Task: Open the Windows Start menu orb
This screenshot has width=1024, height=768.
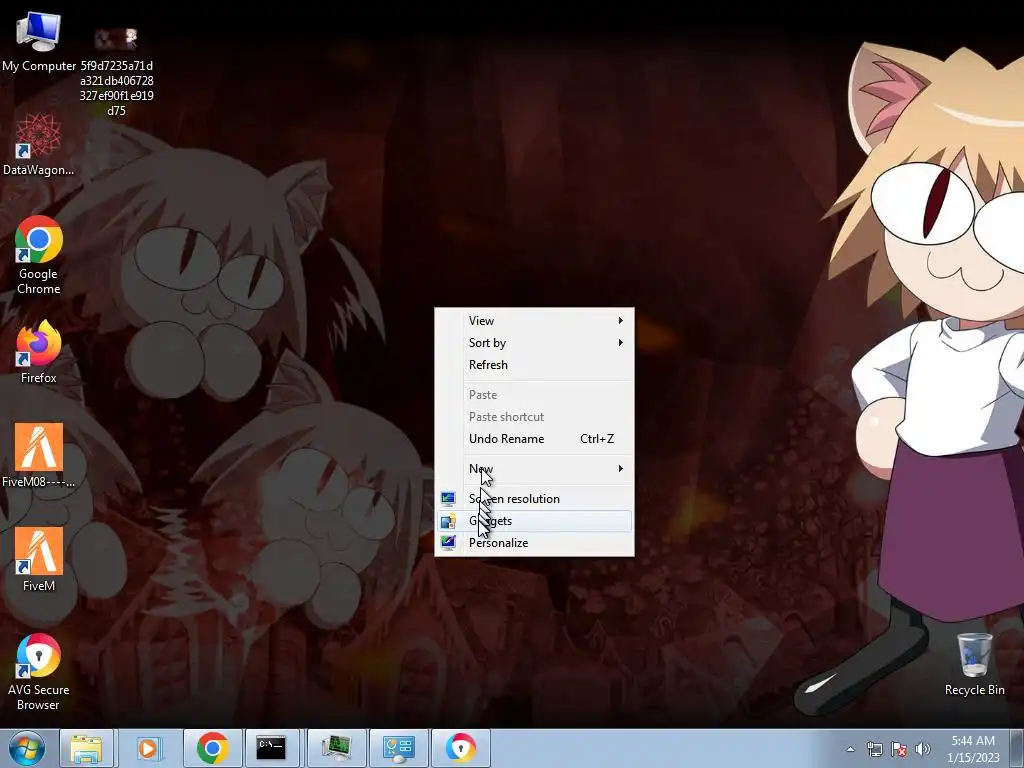Action: tap(27, 748)
